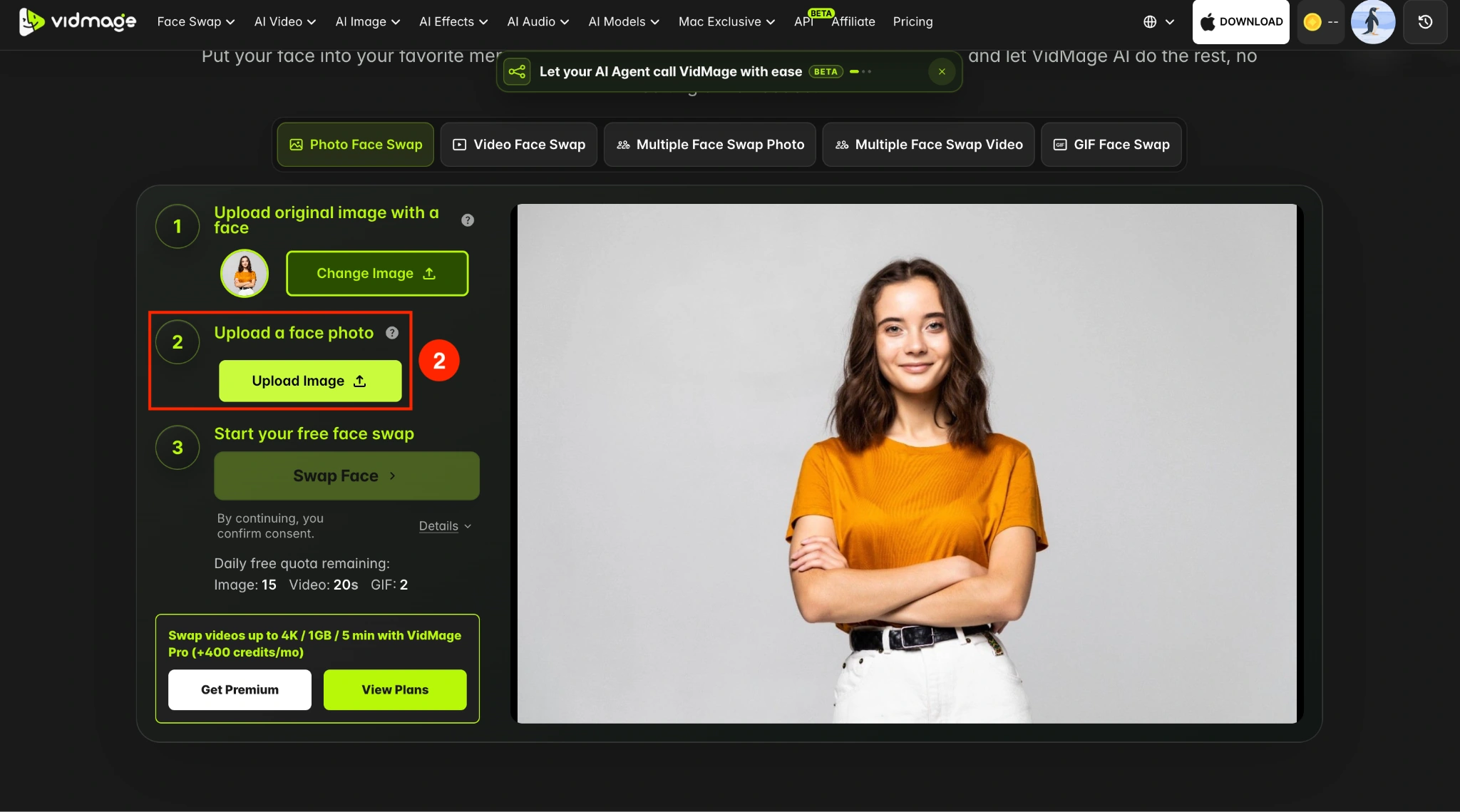The height and width of the screenshot is (812, 1460).
Task: Switch to GIF Face Swap tab
Action: tap(1111, 145)
